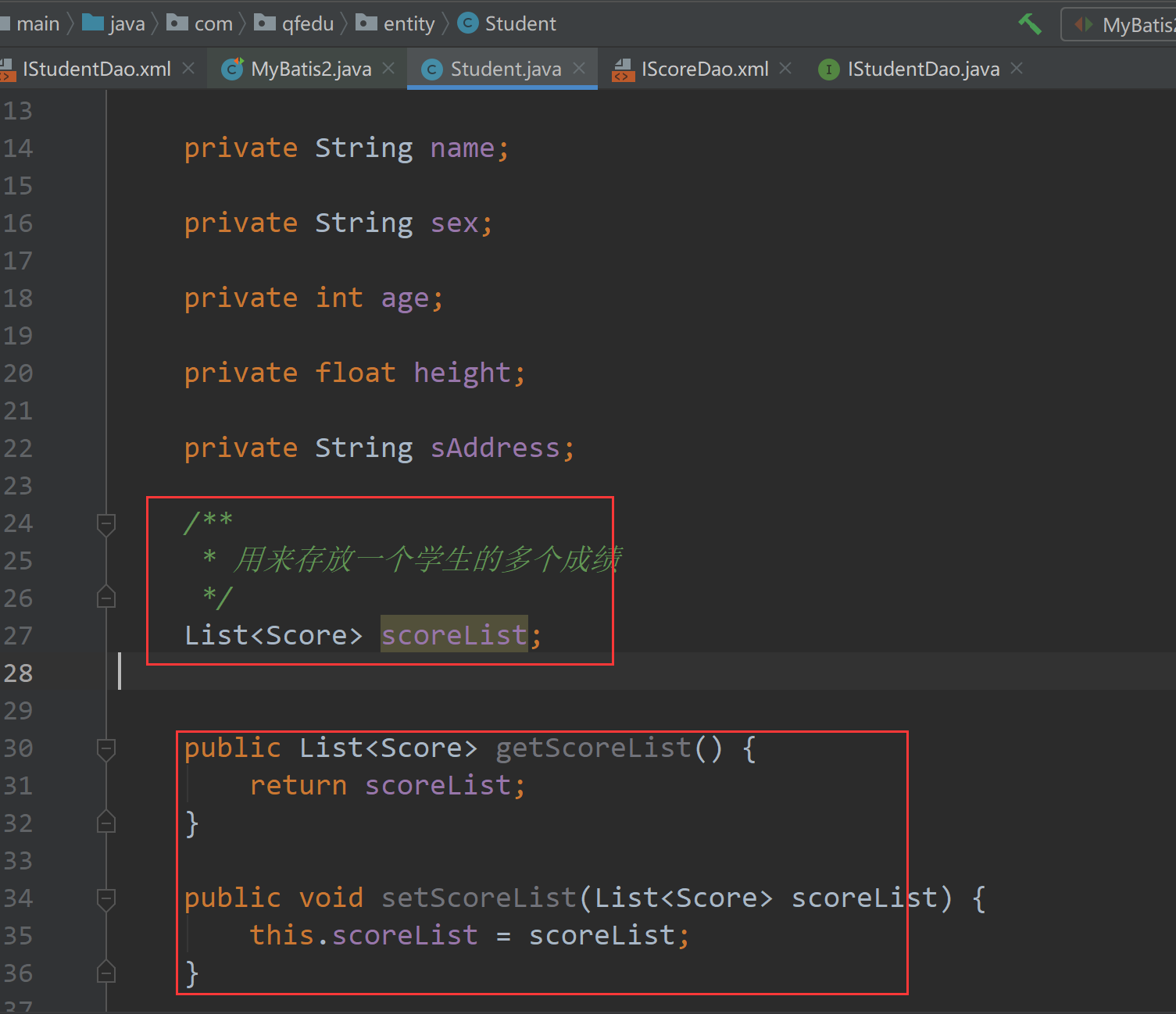This screenshot has width=1176, height=1014.
Task: Click the java folder icon in breadcrumb
Action: 93,23
